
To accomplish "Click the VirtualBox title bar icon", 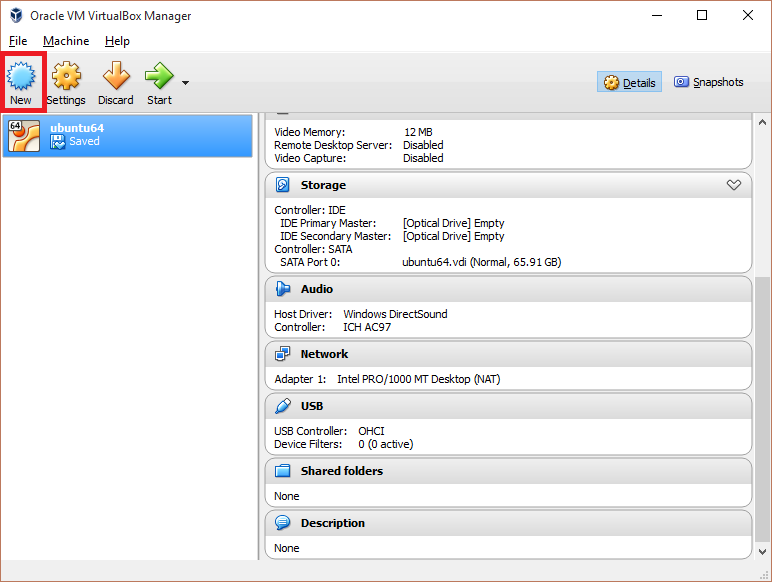I will point(16,15).
